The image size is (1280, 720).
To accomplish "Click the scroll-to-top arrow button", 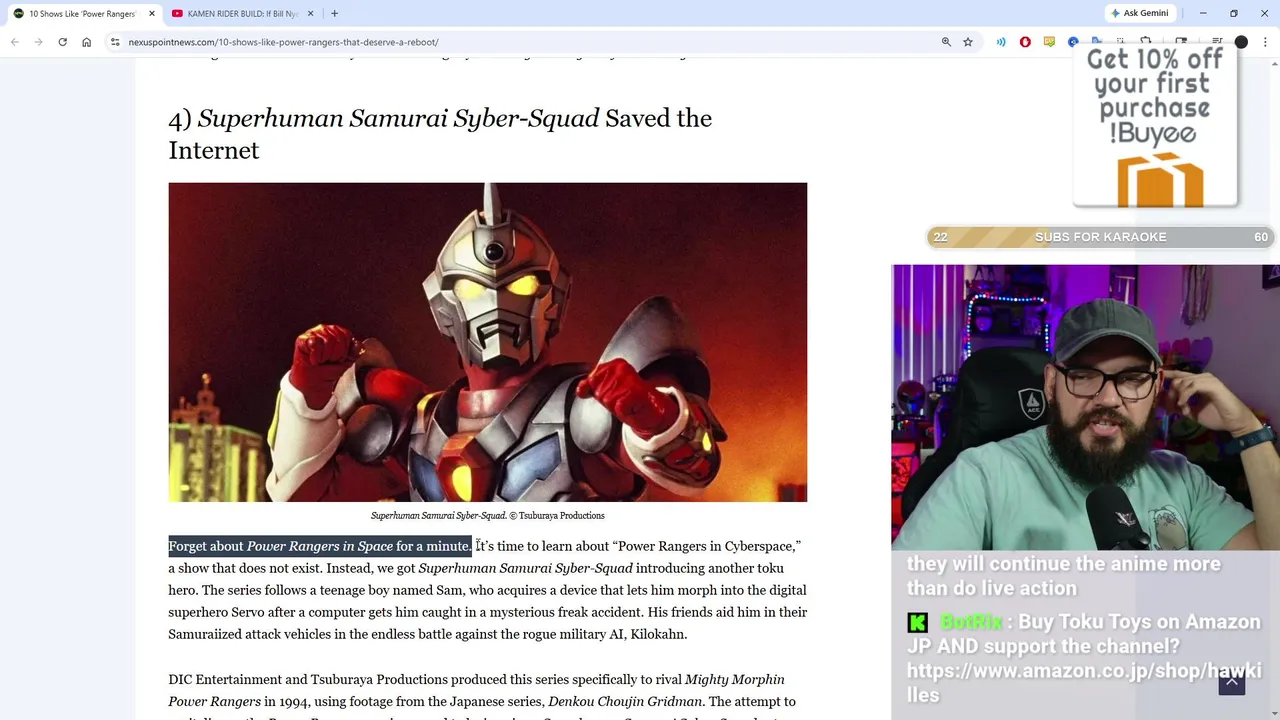I will point(1232,681).
